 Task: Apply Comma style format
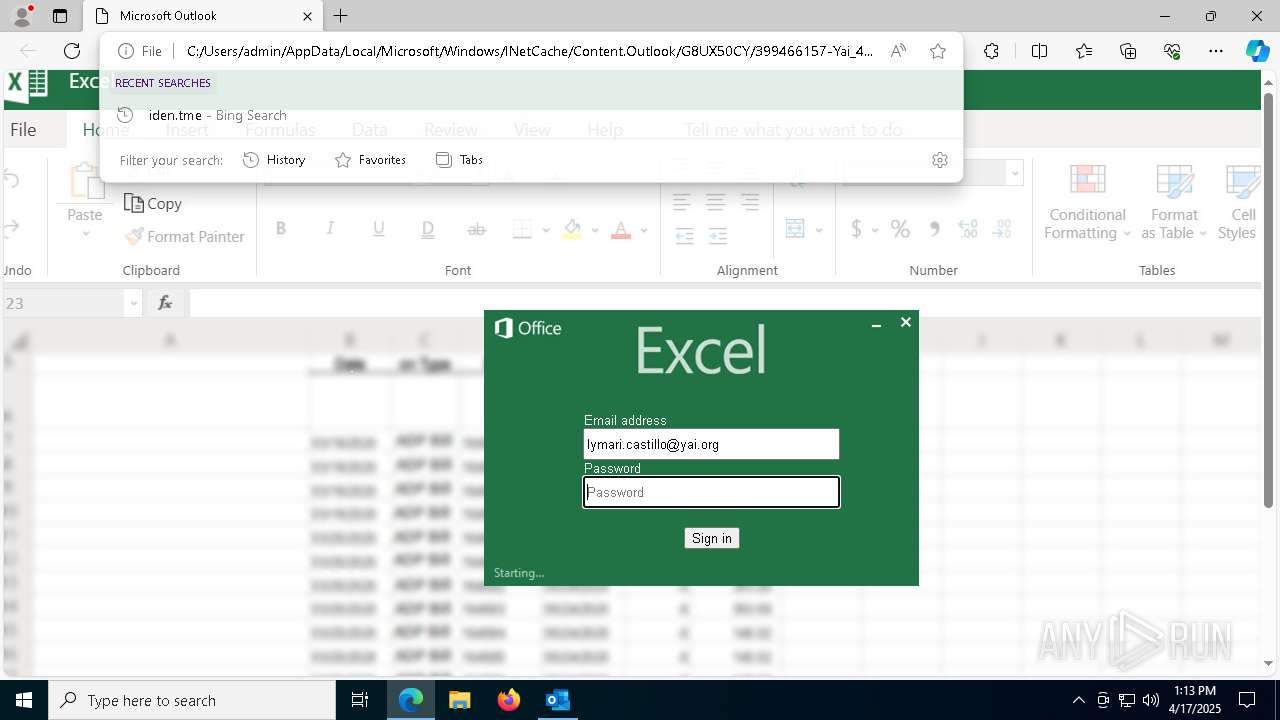[934, 229]
